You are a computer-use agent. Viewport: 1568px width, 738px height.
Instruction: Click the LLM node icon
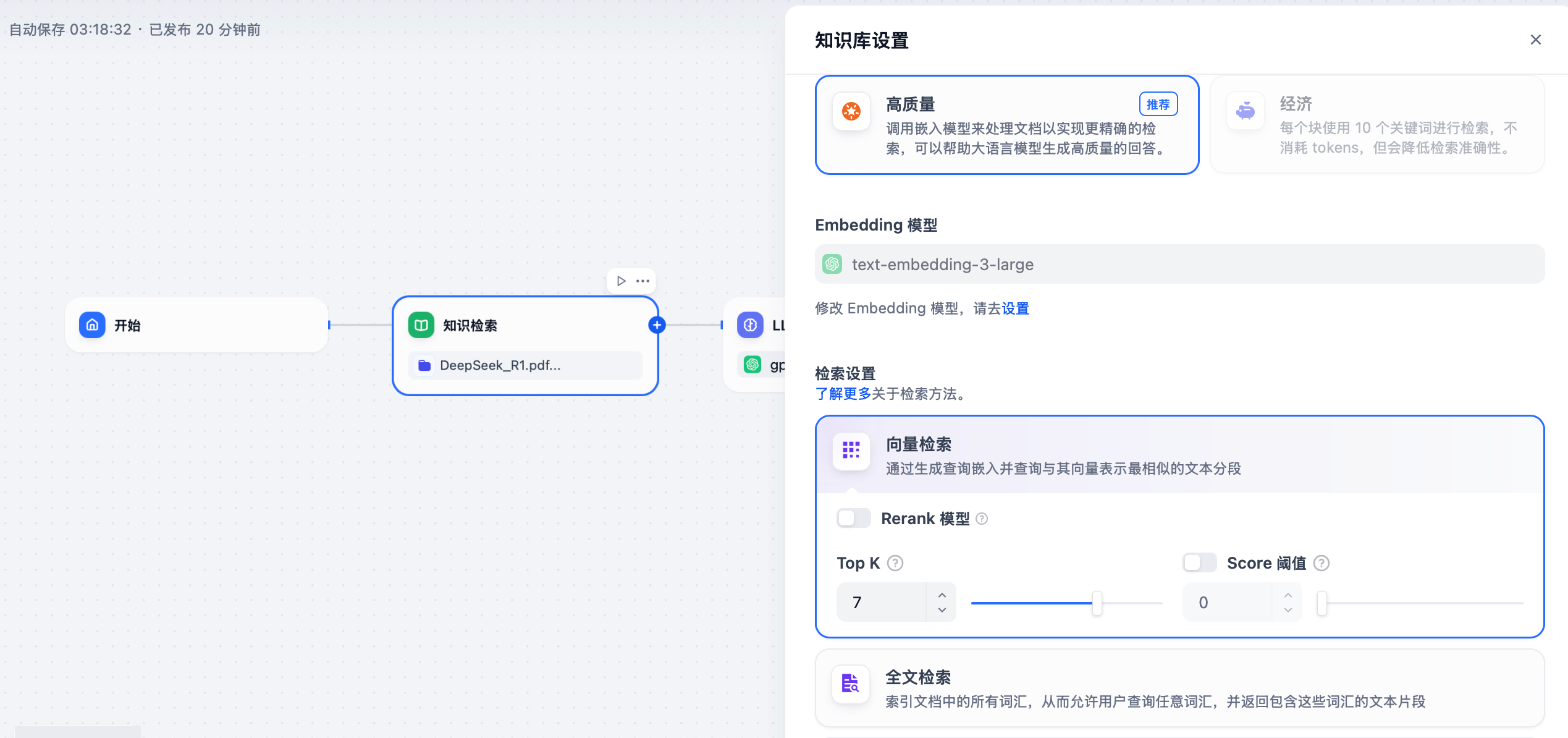pyautogui.click(x=750, y=325)
